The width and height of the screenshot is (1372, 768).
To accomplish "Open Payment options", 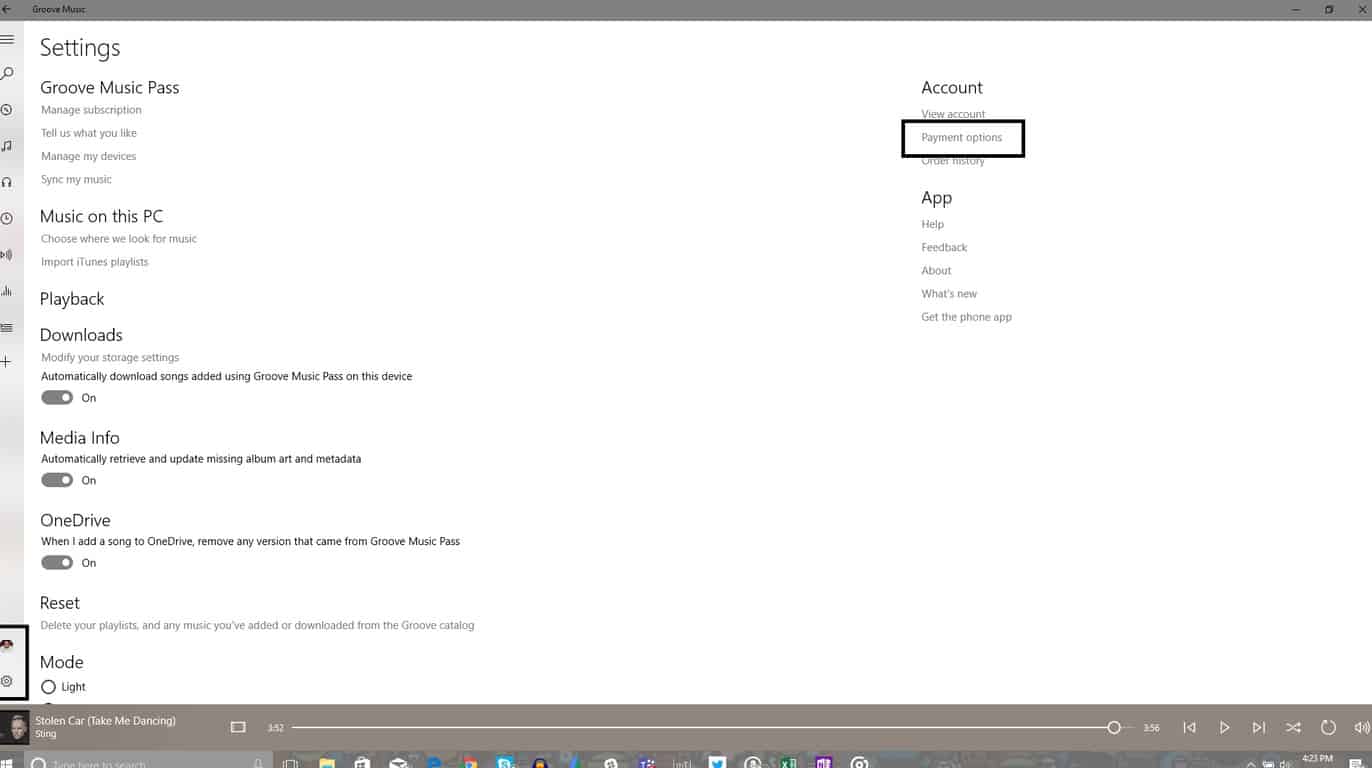I will [x=961, y=137].
